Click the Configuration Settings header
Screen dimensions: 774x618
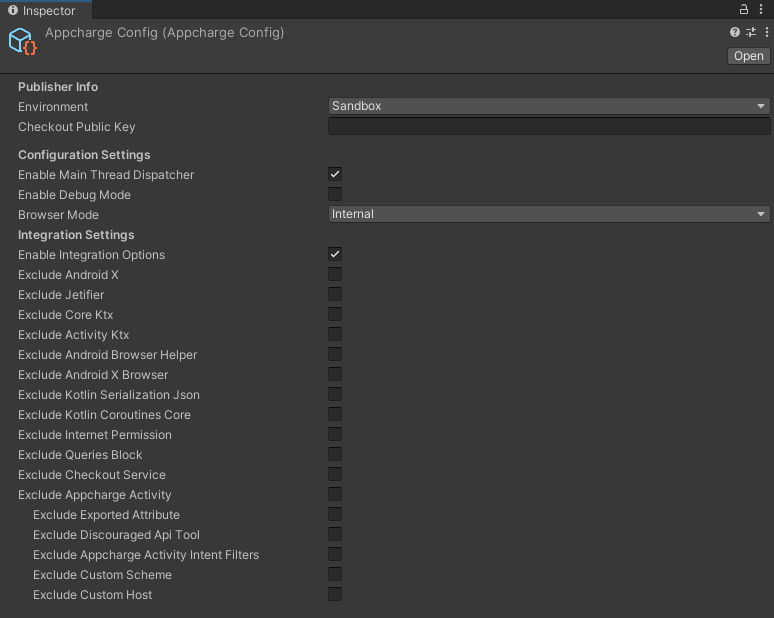tap(84, 155)
